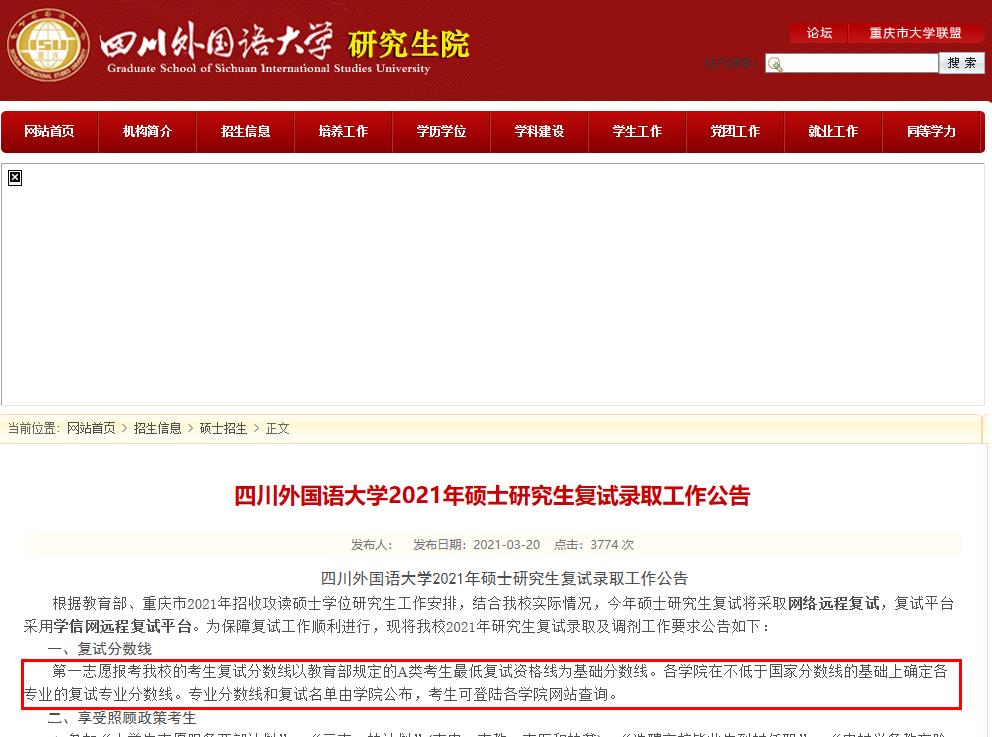Click 网站首页 in the breadcrumb trail
The image size is (992, 737).
pyautogui.click(x=91, y=428)
